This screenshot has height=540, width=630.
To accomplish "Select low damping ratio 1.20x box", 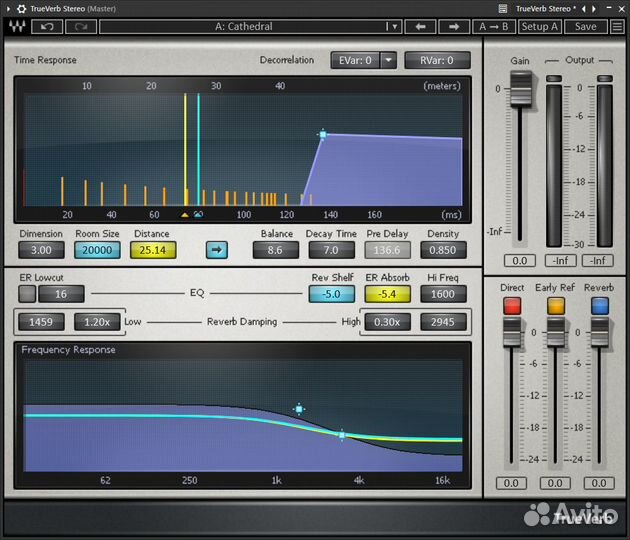I will coord(97,322).
